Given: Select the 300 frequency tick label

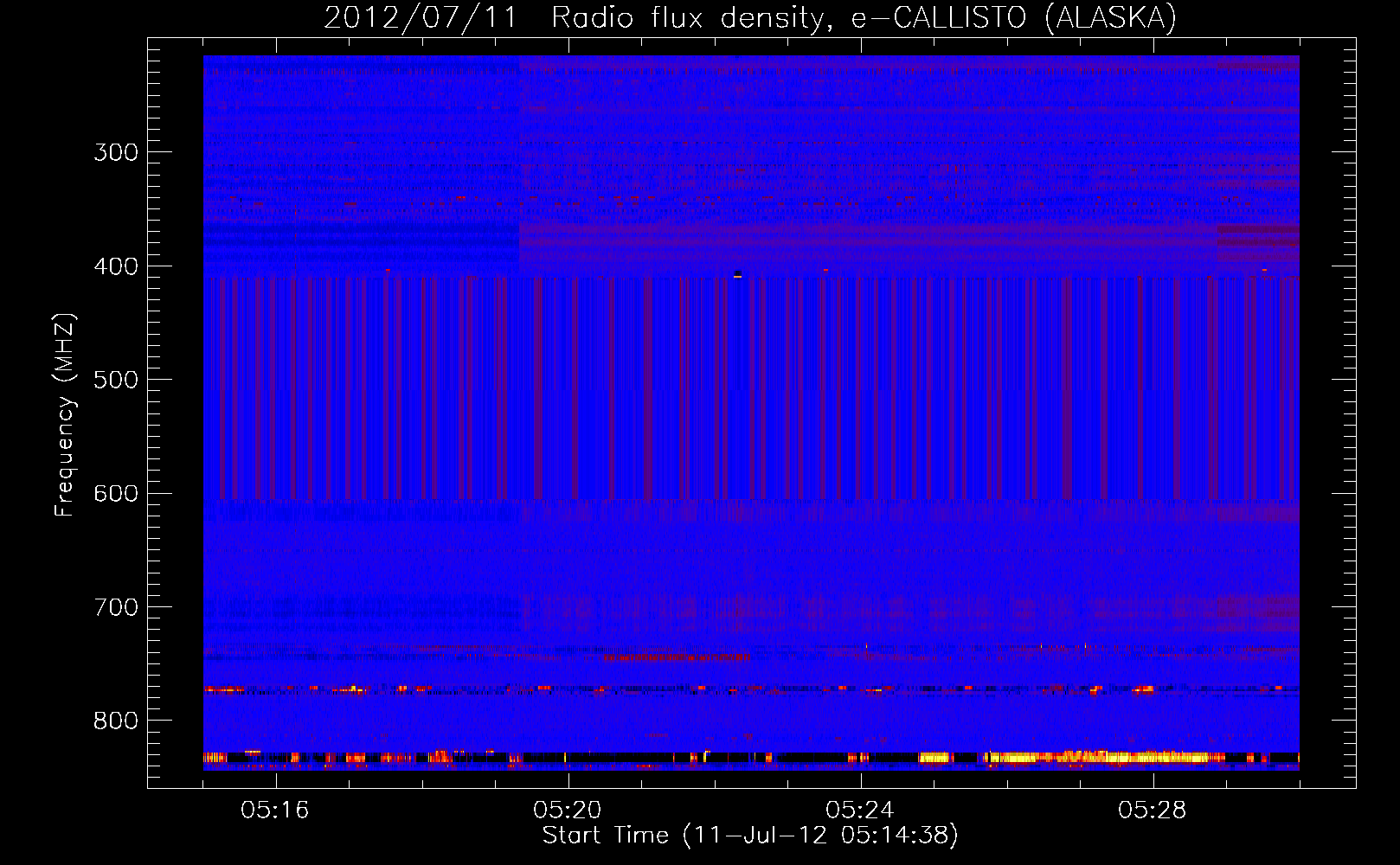Looking at the screenshot, I should click(x=116, y=153).
